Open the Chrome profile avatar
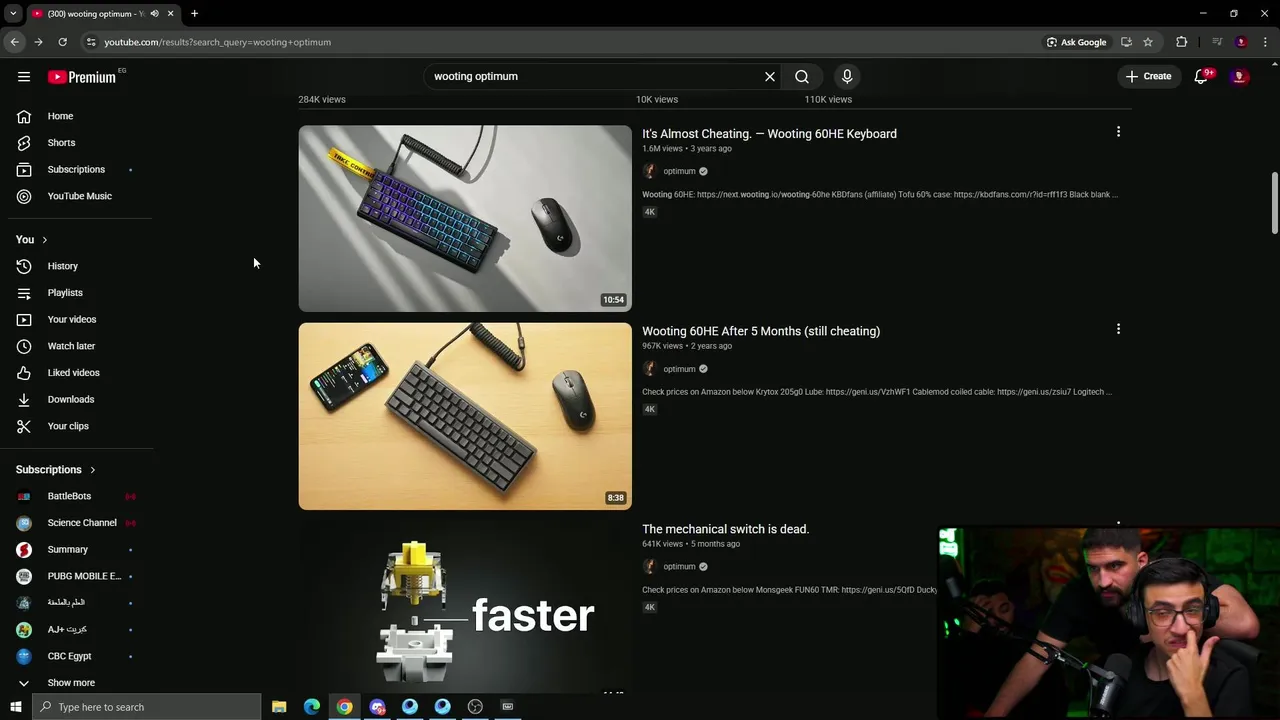Viewport: 1280px width, 720px height. click(x=1241, y=42)
